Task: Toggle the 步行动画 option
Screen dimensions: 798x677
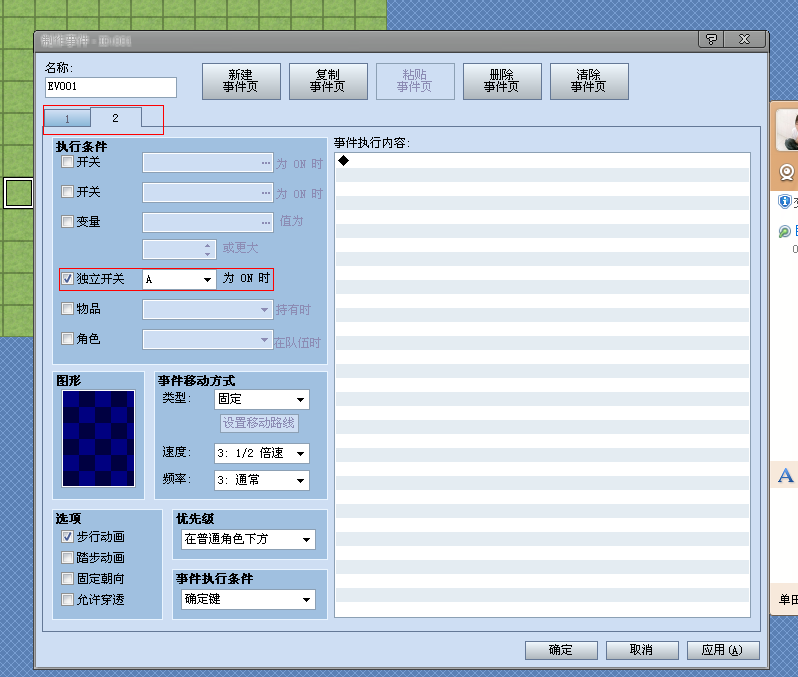Action: click(67, 537)
